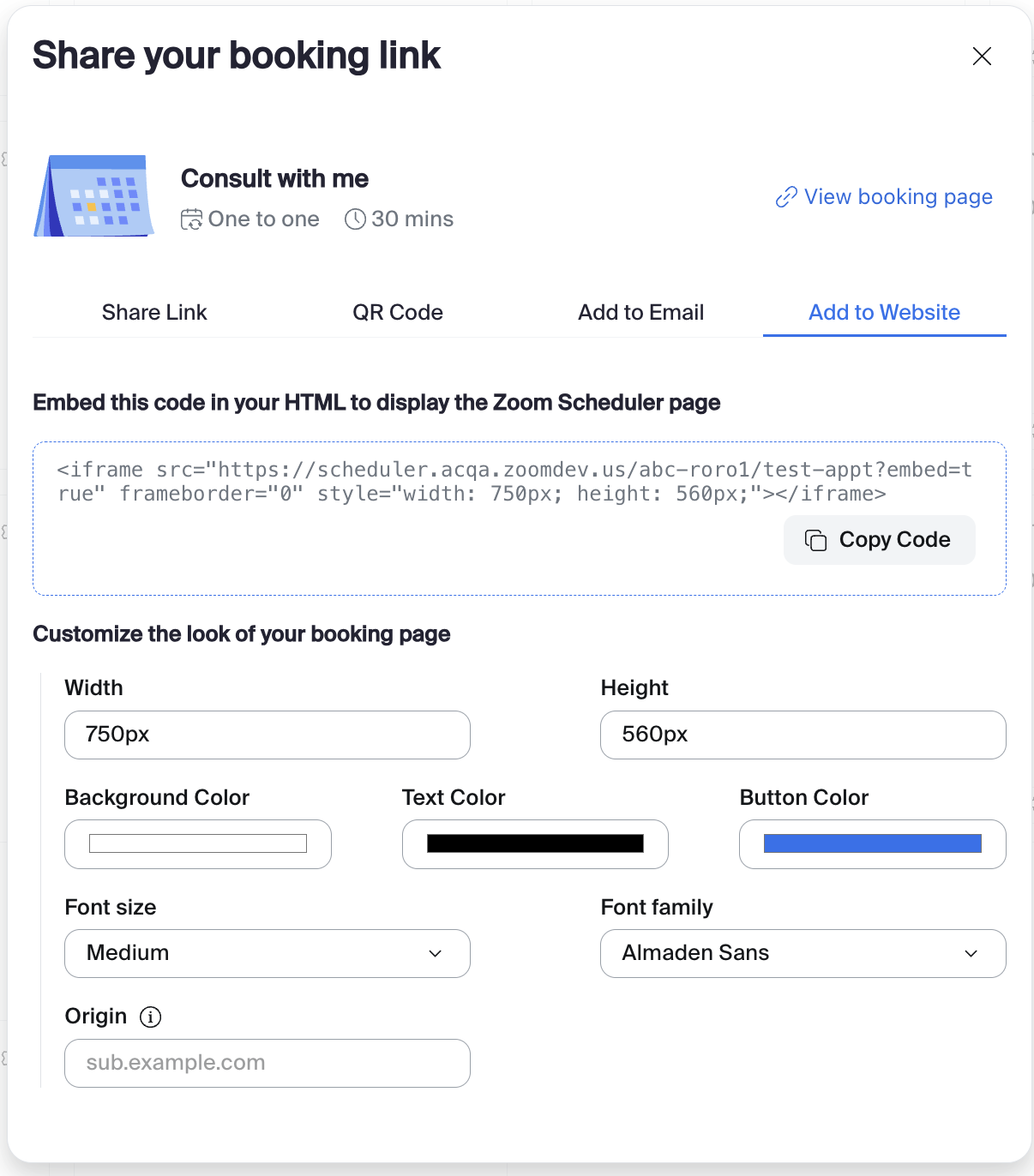Click the copy icon in Copy Code
The width and height of the screenshot is (1034, 1176).
815,540
